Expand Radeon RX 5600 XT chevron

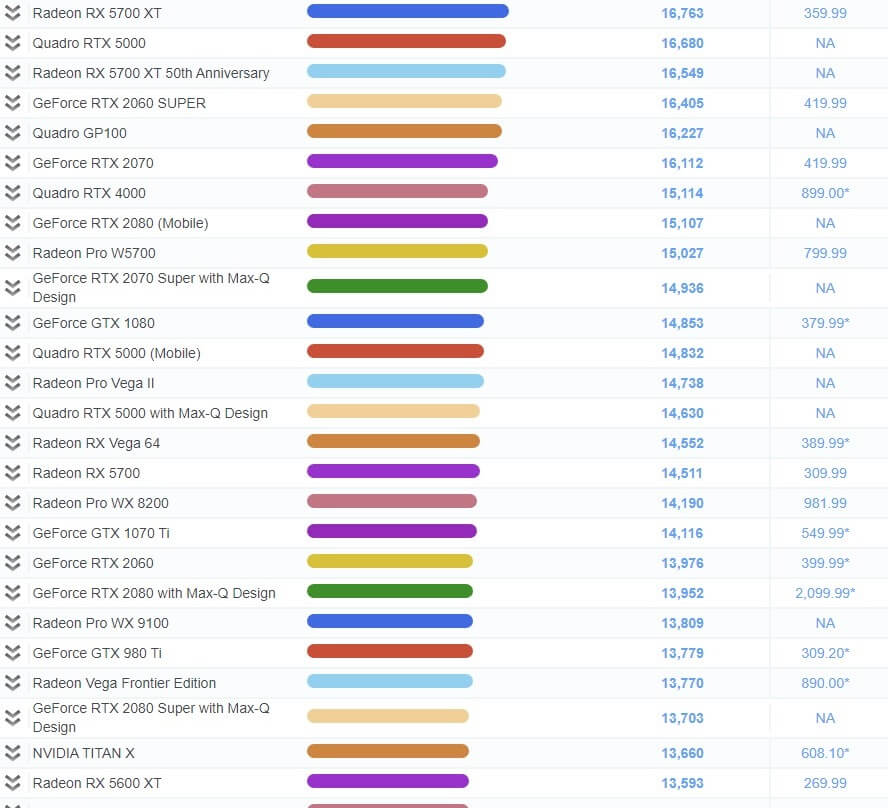click(x=12, y=783)
